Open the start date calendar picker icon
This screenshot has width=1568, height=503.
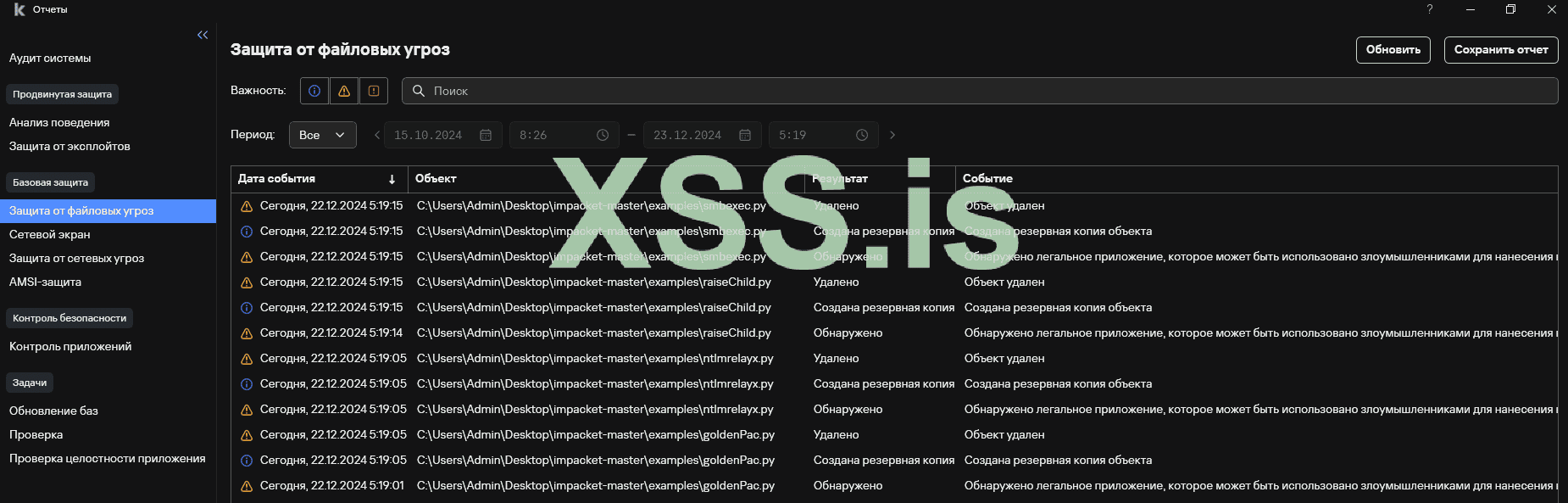click(486, 135)
